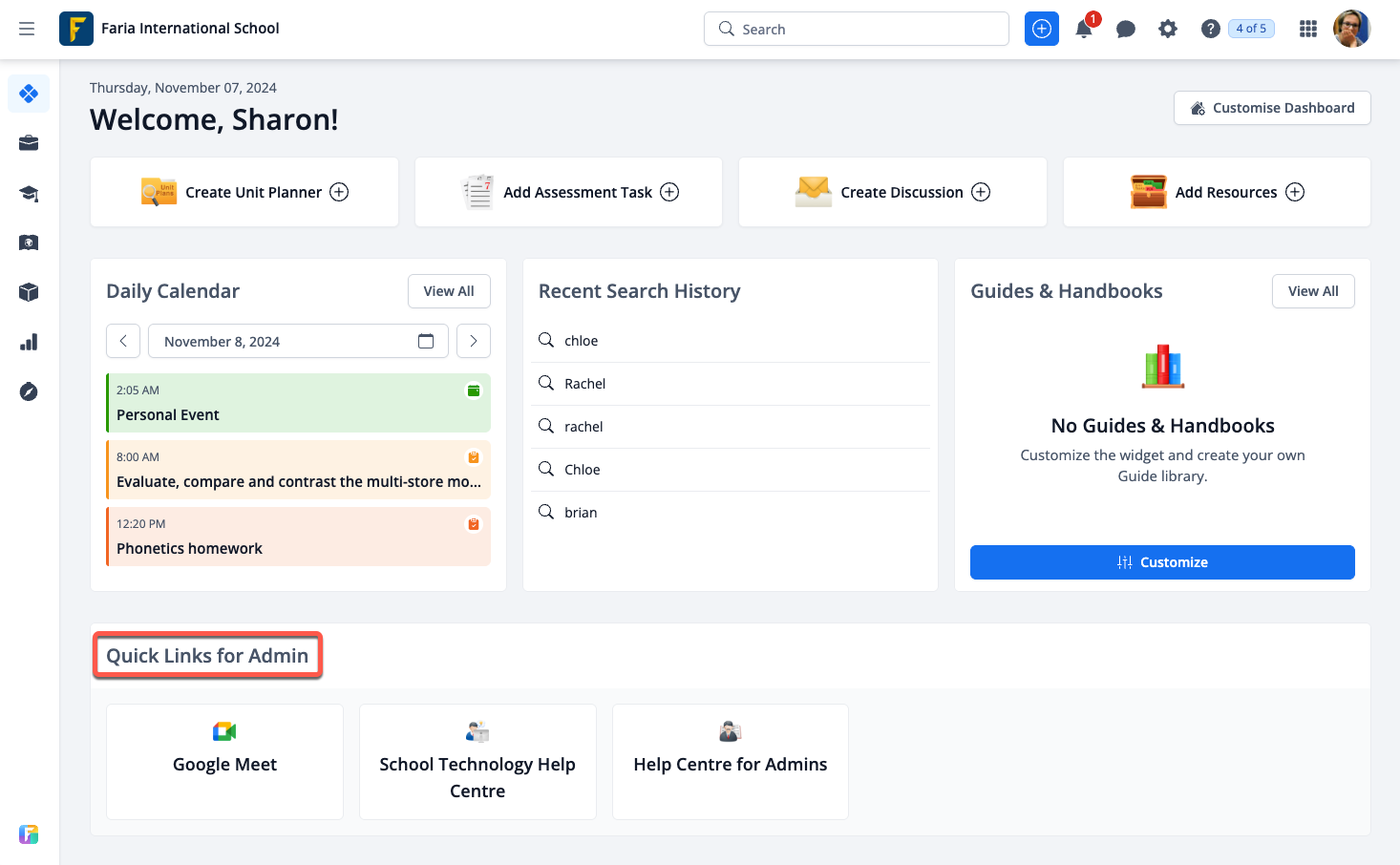Advance to the next calendar day
This screenshot has height=865, width=1400.
click(x=474, y=341)
